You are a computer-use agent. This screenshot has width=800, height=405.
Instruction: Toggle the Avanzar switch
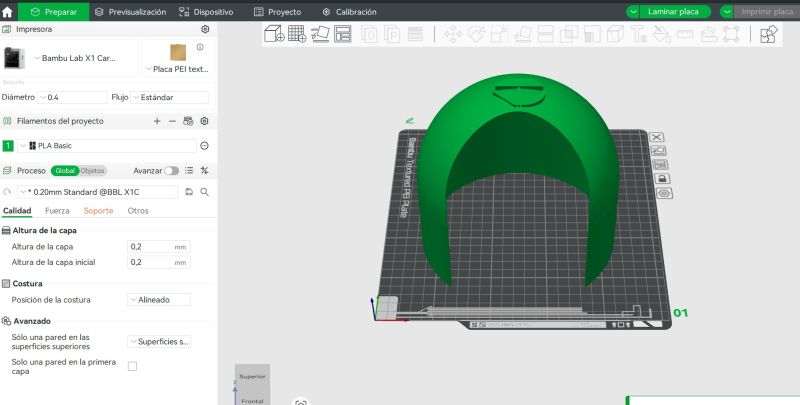coord(171,171)
